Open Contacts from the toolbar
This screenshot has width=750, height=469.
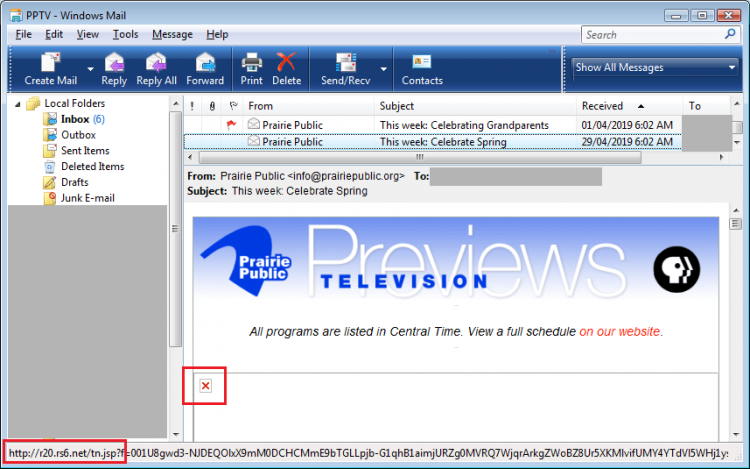coord(422,69)
